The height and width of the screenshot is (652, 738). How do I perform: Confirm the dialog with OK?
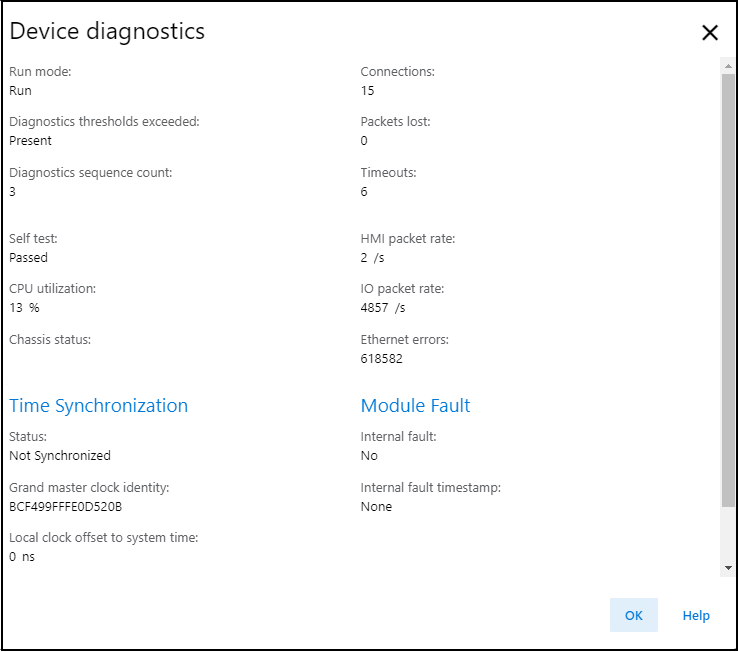pos(633,615)
